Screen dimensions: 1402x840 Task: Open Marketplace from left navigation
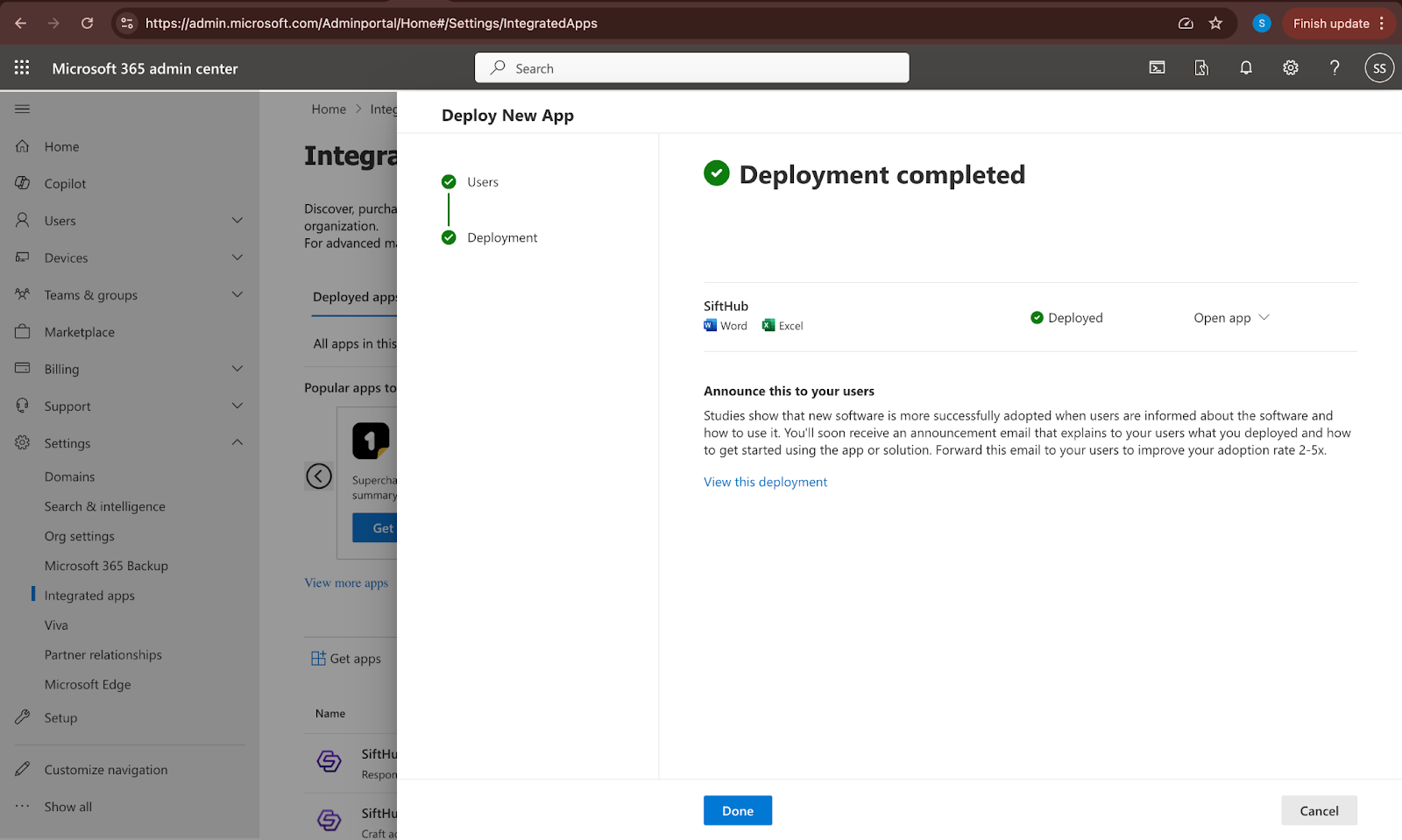pos(80,332)
